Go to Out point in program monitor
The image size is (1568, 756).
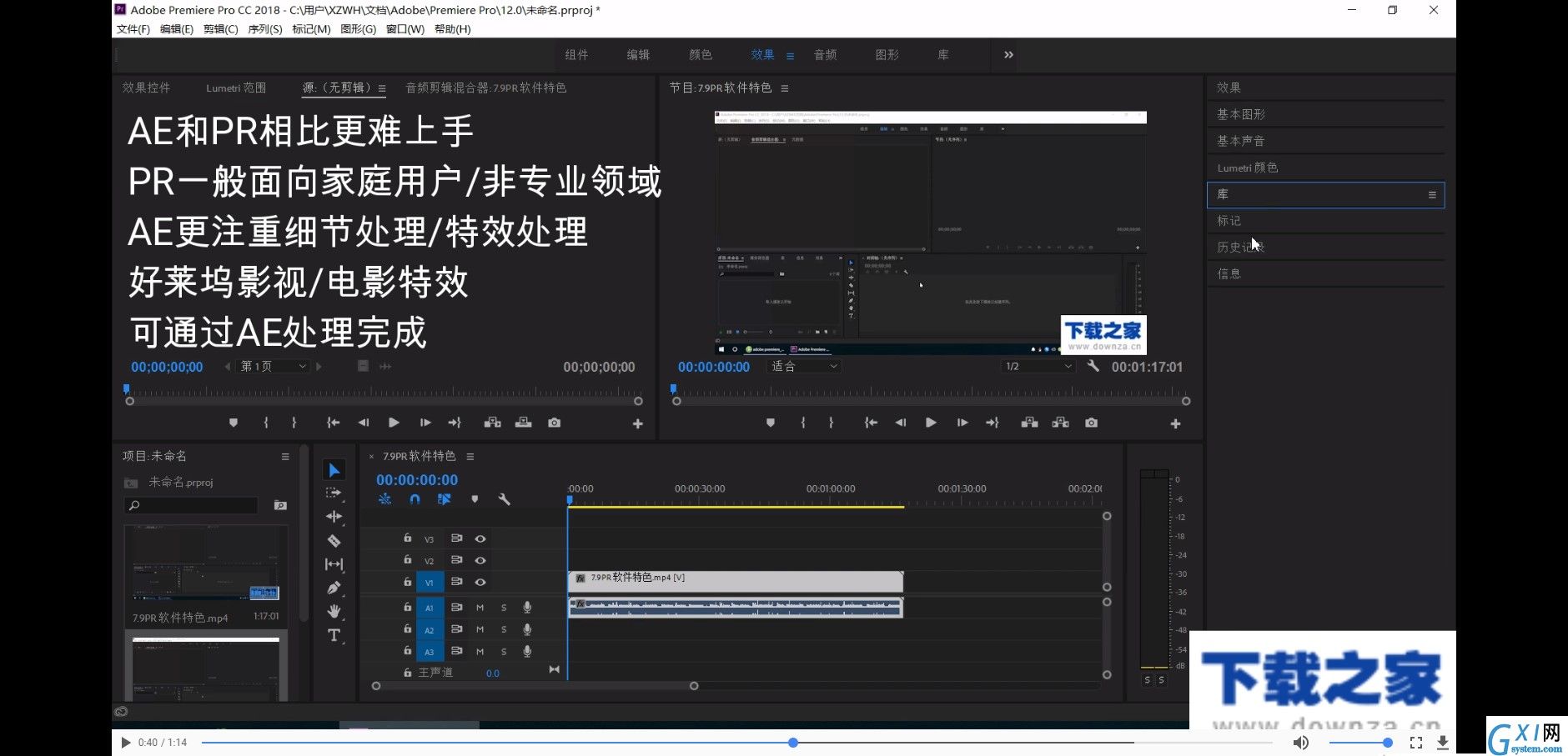[993, 423]
